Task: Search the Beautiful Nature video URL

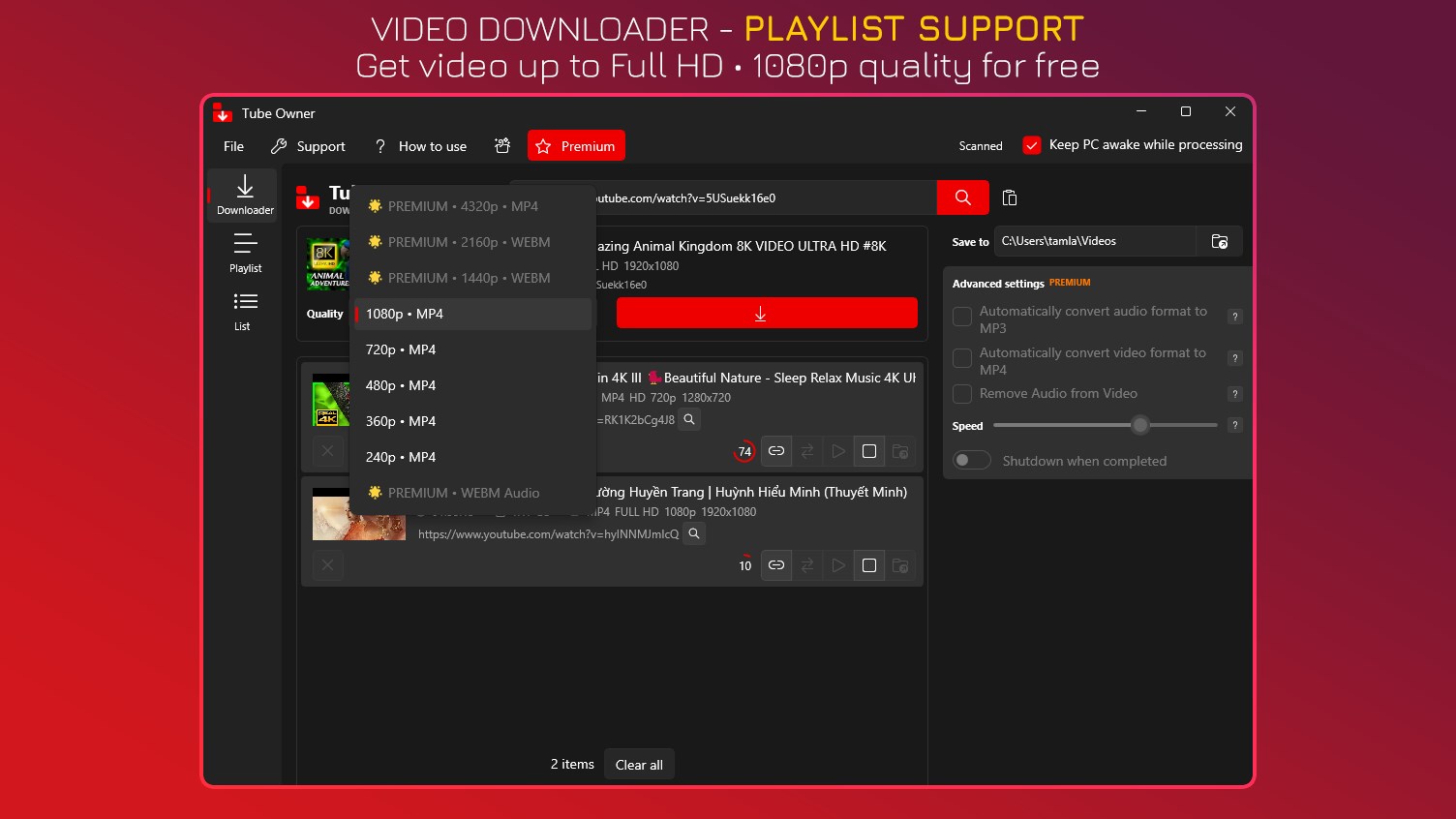Action: pyautogui.click(x=689, y=419)
